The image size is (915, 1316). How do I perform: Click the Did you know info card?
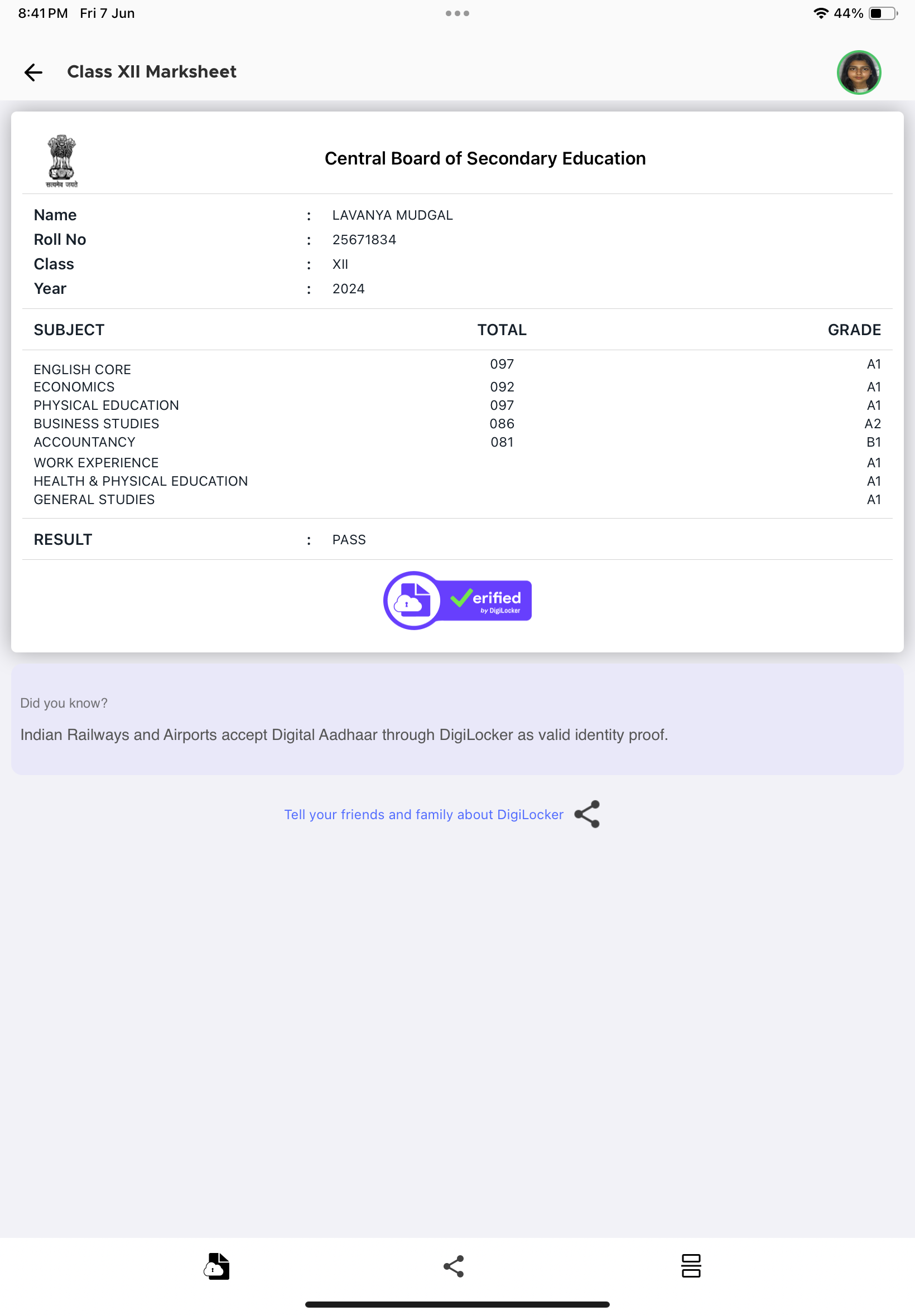457,718
